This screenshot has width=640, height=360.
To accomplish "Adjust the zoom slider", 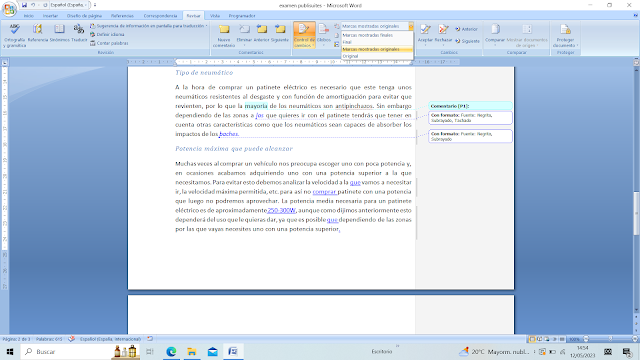I will [x=610, y=339].
